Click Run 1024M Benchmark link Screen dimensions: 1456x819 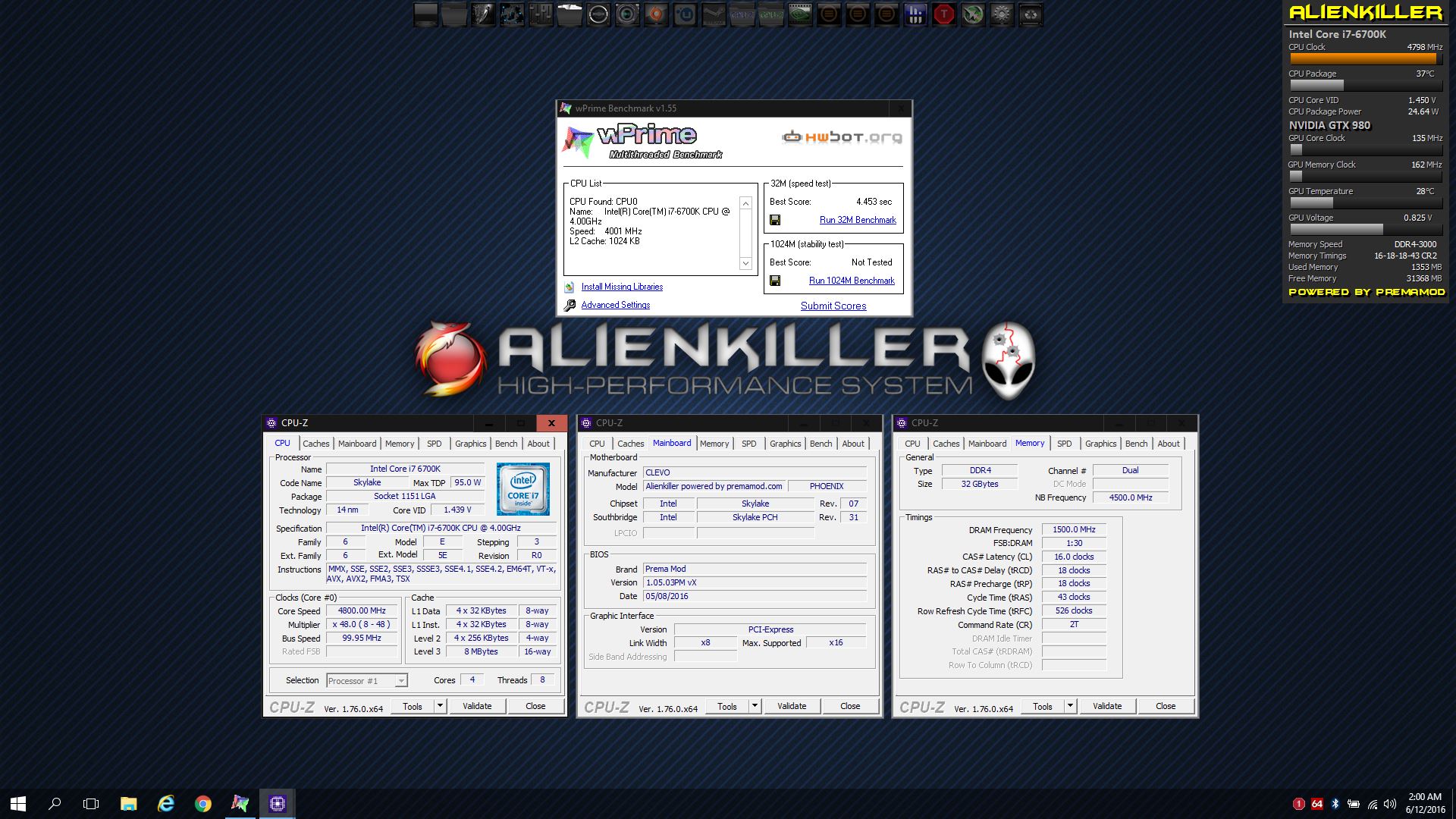[852, 281]
